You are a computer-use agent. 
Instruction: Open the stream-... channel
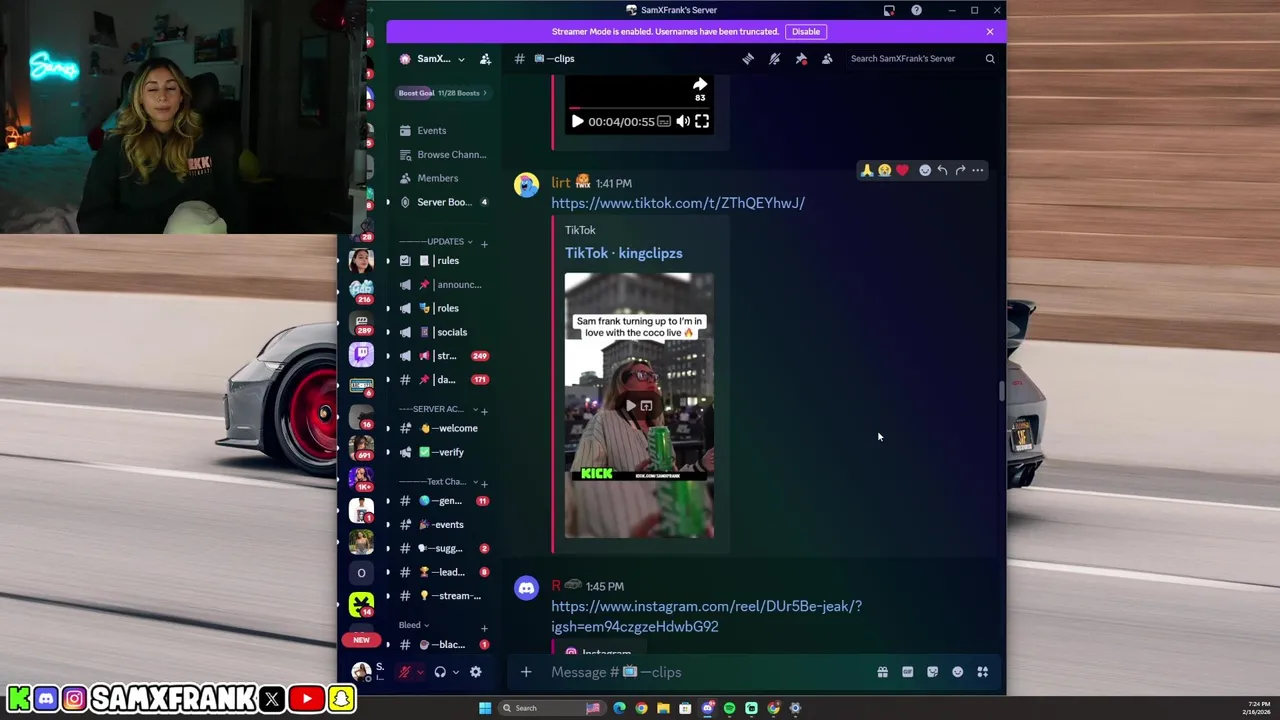pyautogui.click(x=445, y=596)
